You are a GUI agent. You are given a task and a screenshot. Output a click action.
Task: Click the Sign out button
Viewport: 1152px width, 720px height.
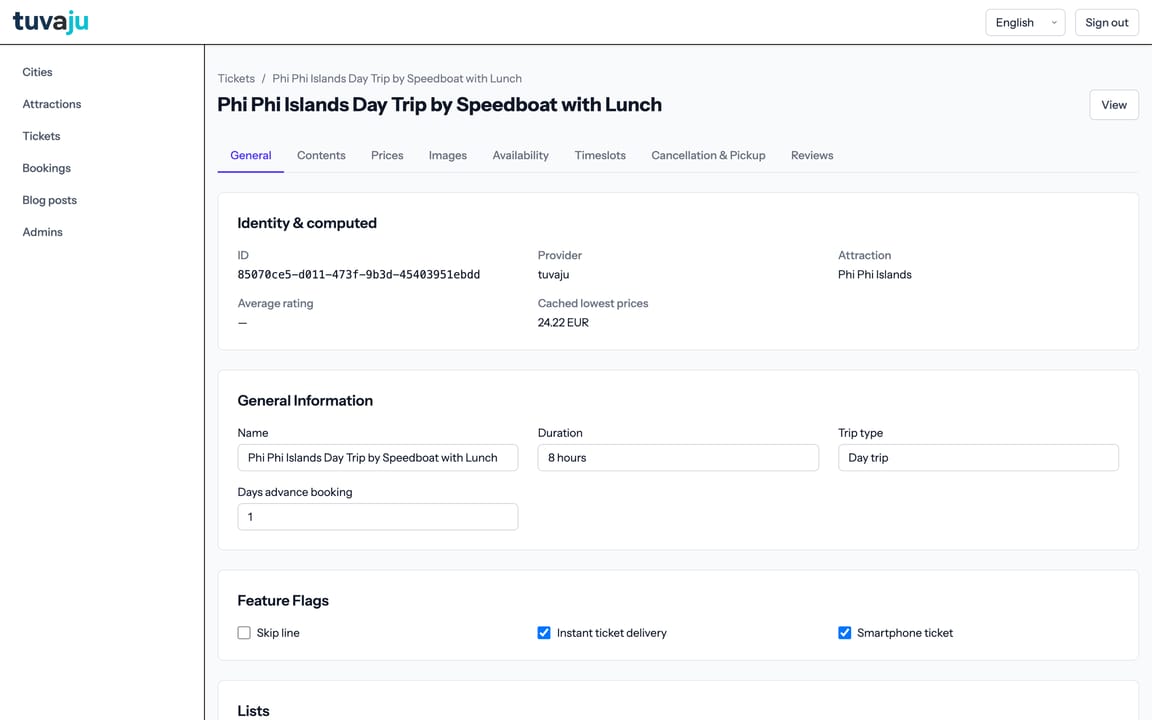(x=1106, y=23)
